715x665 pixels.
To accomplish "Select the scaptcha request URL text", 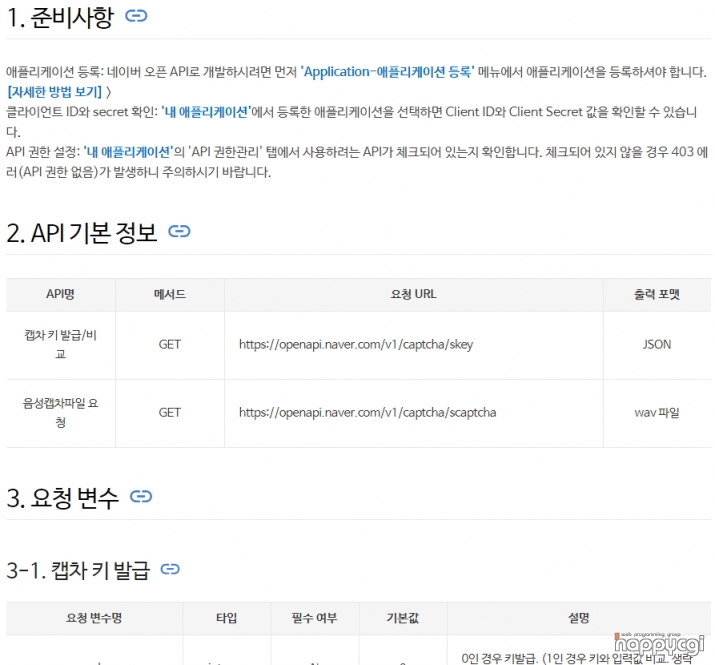I will pyautogui.click(x=368, y=413).
